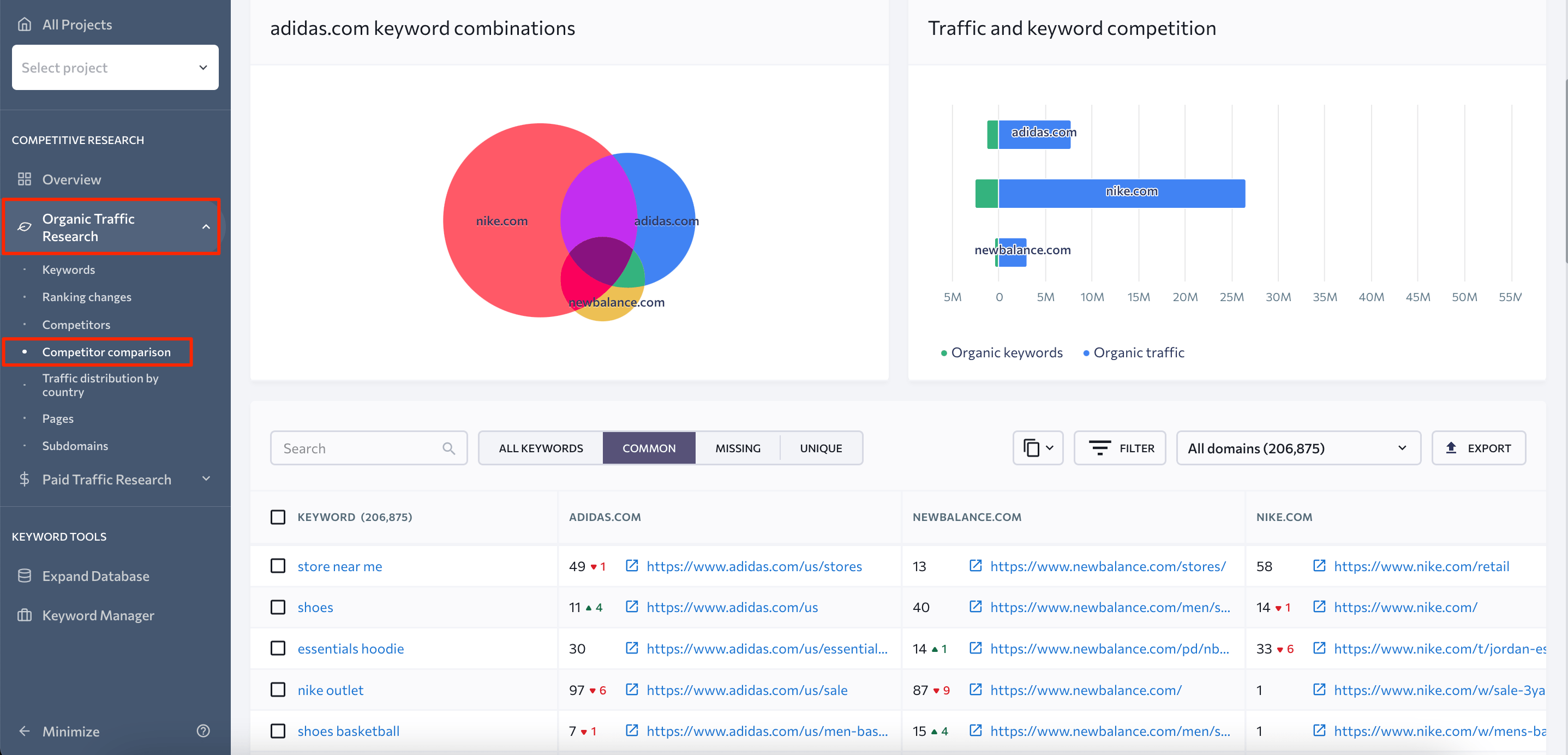Screen dimensions: 1568x755
Task: Open Competitor comparison in the sidebar
Action: click(x=106, y=352)
